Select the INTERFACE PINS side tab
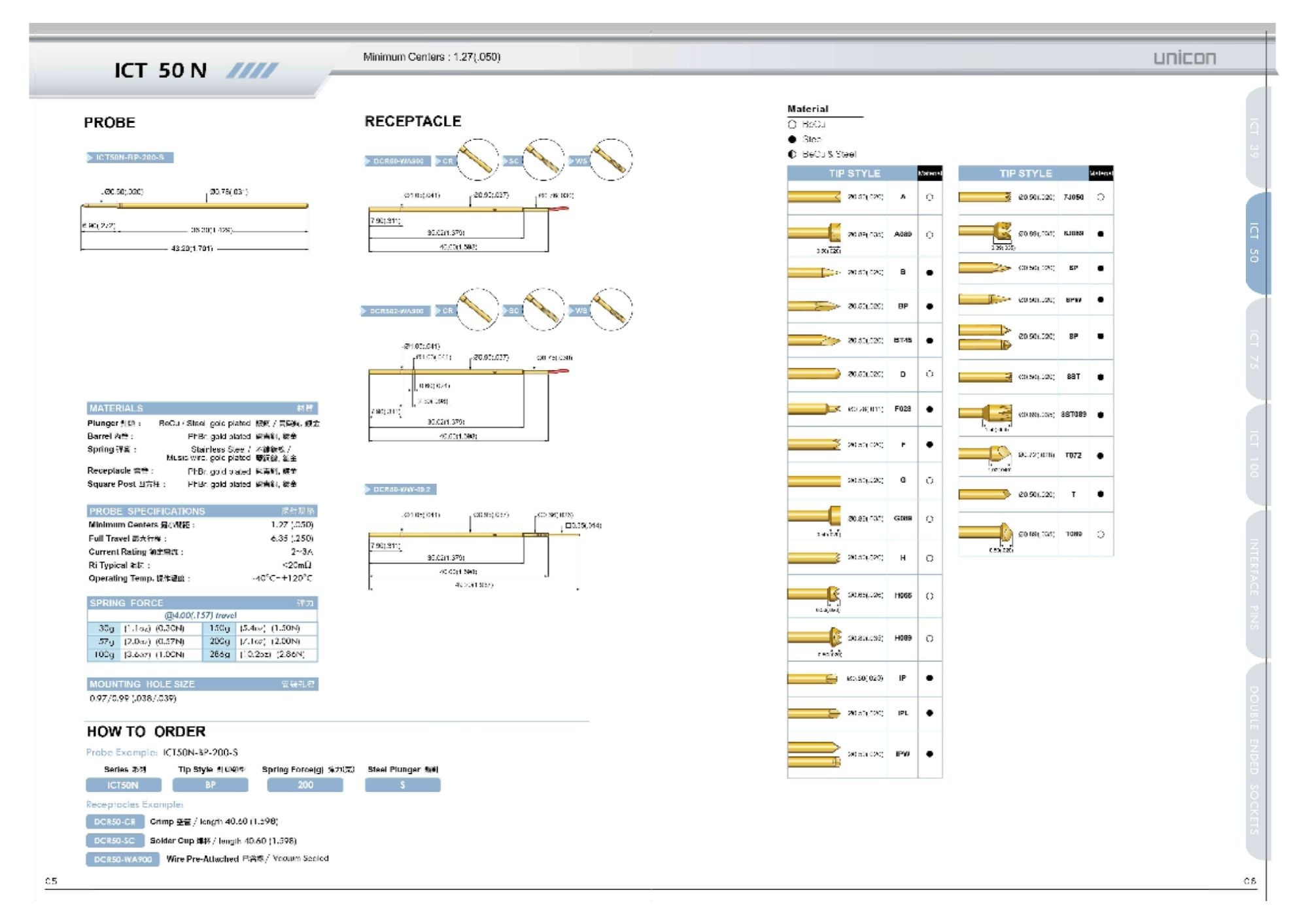1308x924 pixels. click(x=1256, y=583)
